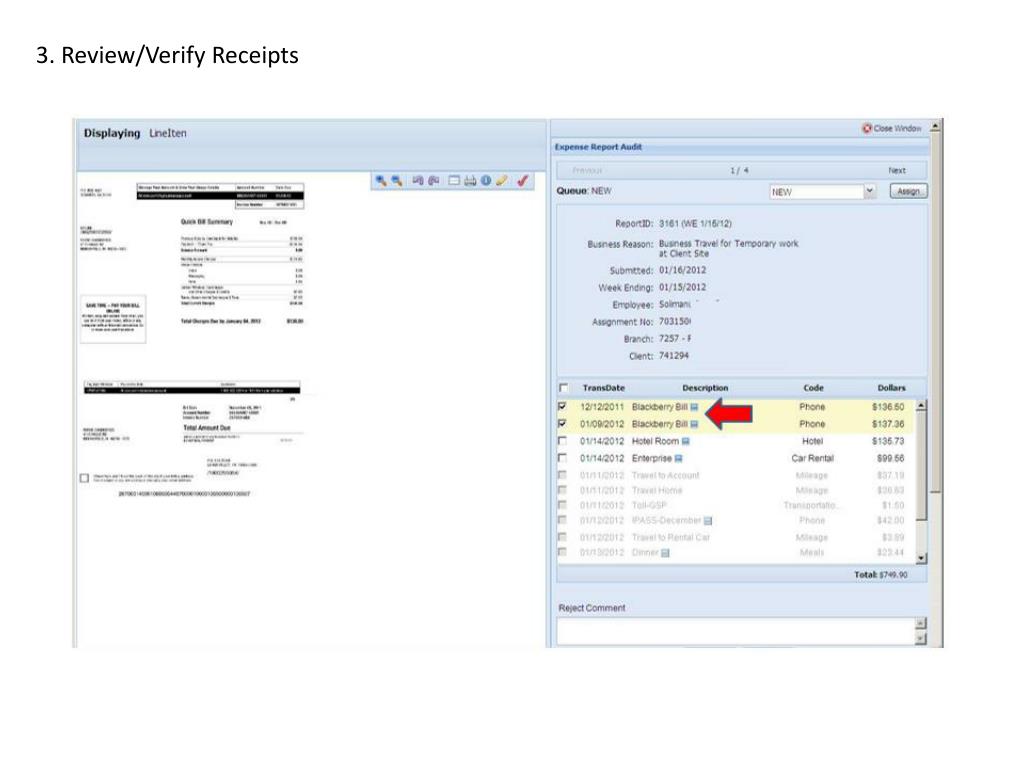The width and height of the screenshot is (1024, 768).
Task: Open the Hotel Room receipt icon
Action: click(x=686, y=441)
